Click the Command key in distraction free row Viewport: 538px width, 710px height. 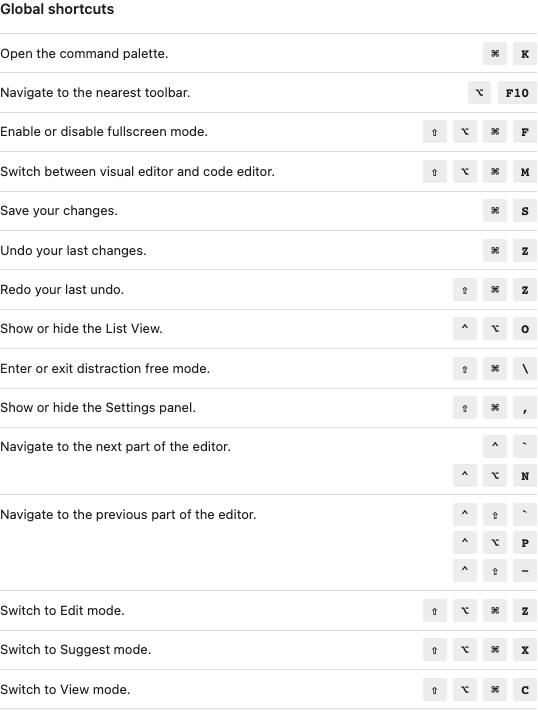pos(495,369)
